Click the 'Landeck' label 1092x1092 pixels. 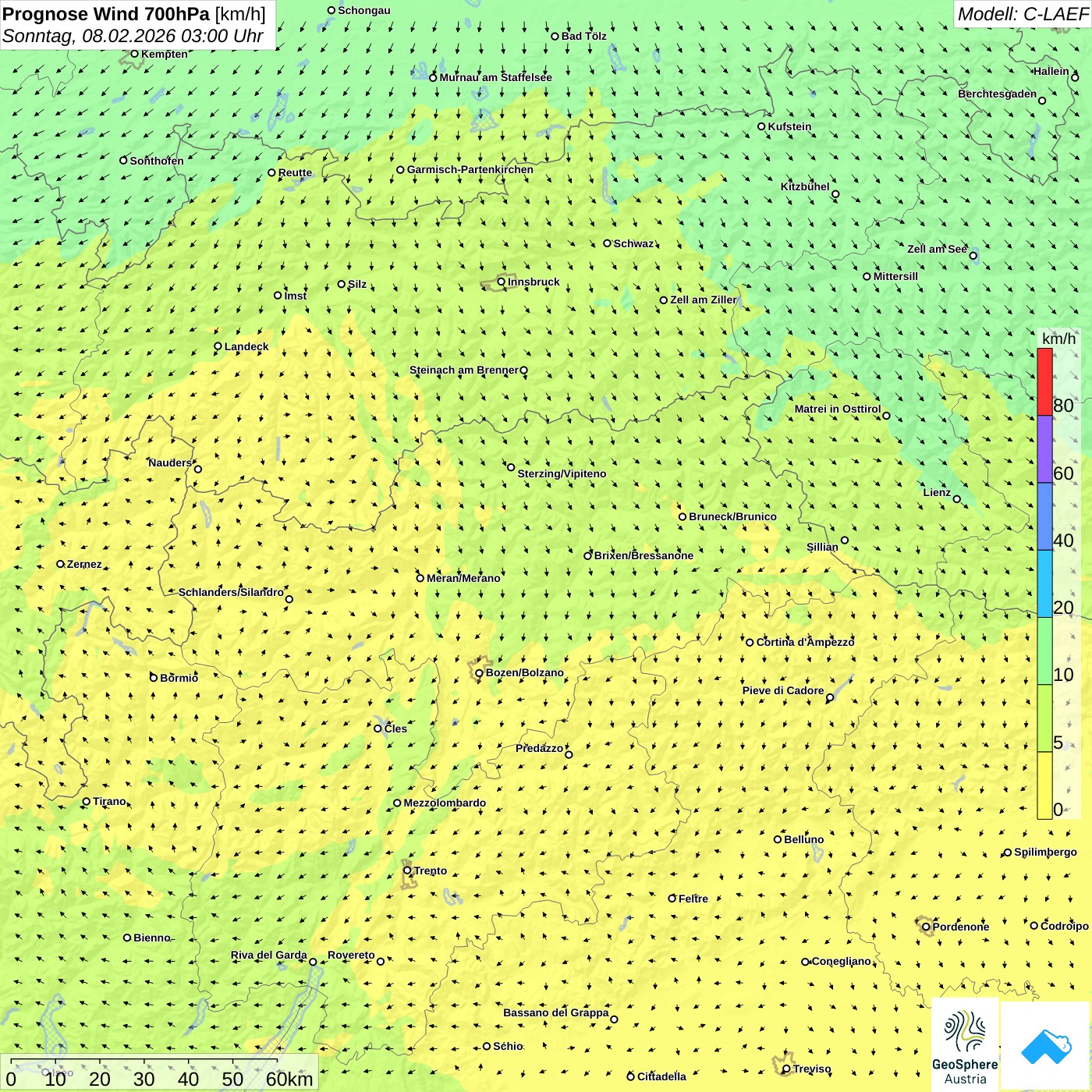pos(246,346)
